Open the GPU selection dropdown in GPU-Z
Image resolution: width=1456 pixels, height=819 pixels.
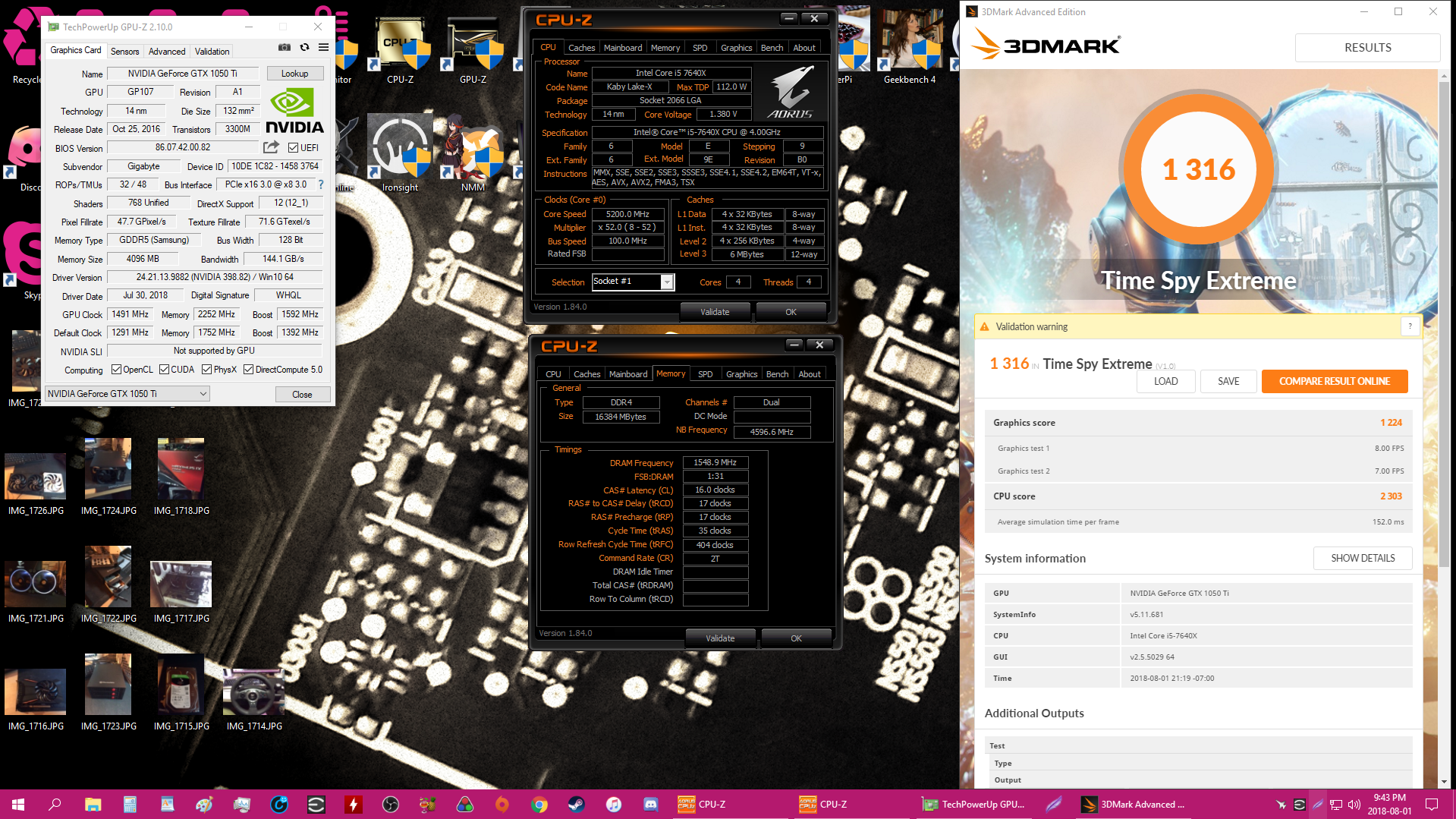coord(127,394)
